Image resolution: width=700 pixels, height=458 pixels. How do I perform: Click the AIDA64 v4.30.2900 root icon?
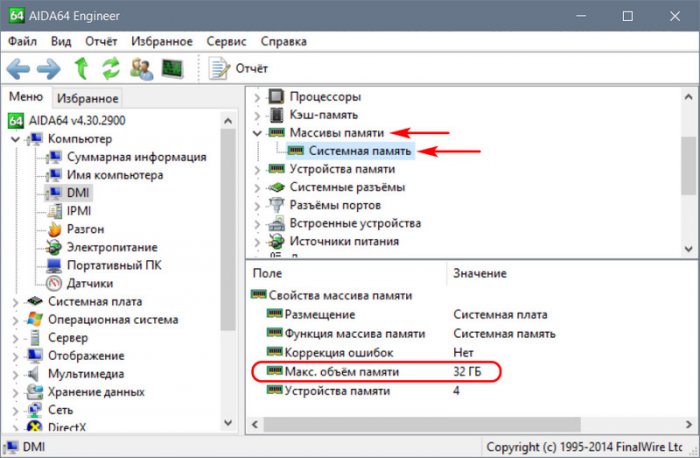(x=16, y=121)
